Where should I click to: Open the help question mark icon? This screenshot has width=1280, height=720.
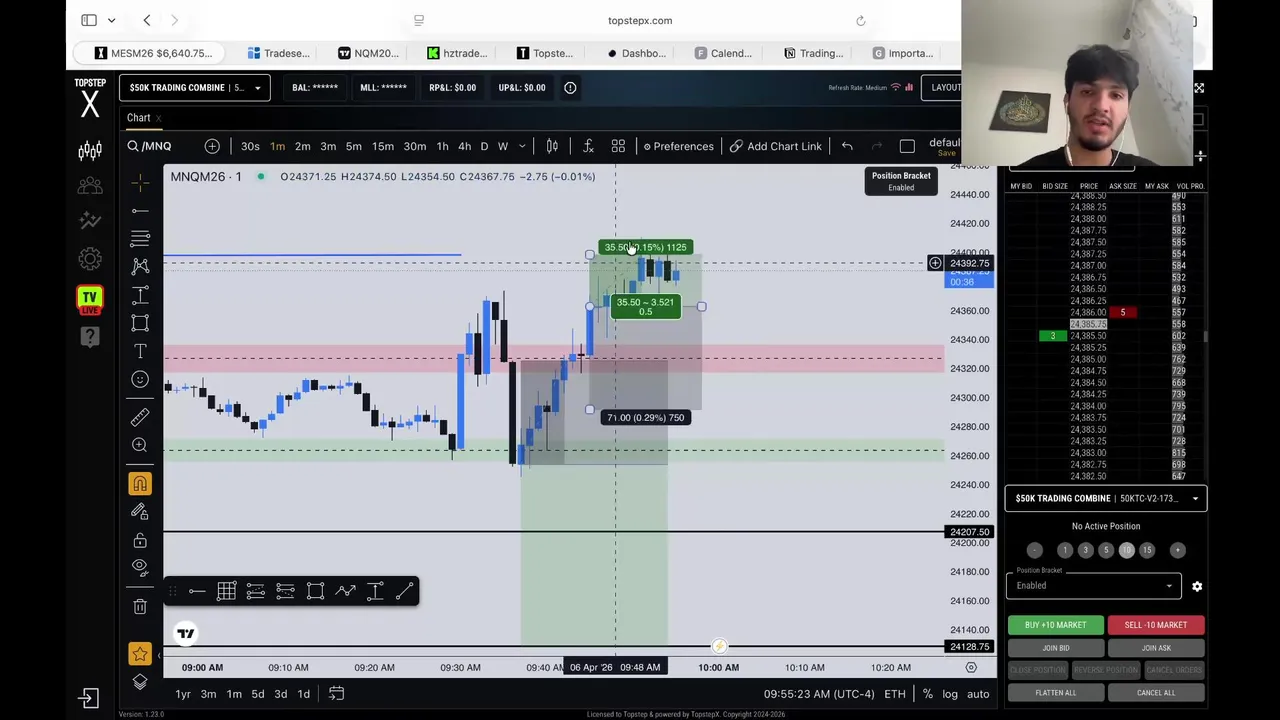tap(90, 337)
